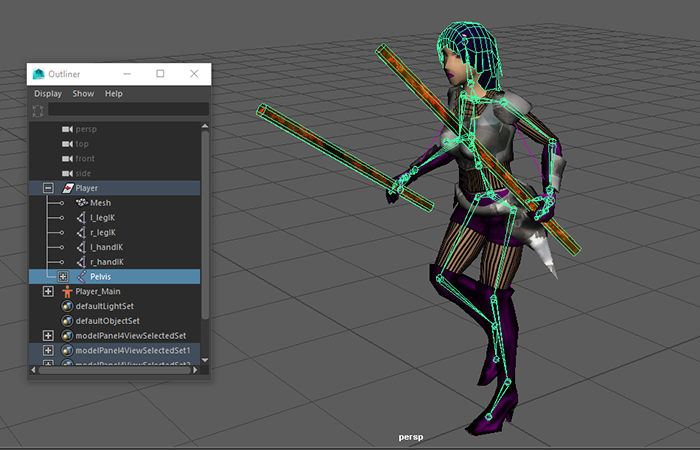Click the defaultObjectSet set icon
700x450 pixels.
(67, 321)
